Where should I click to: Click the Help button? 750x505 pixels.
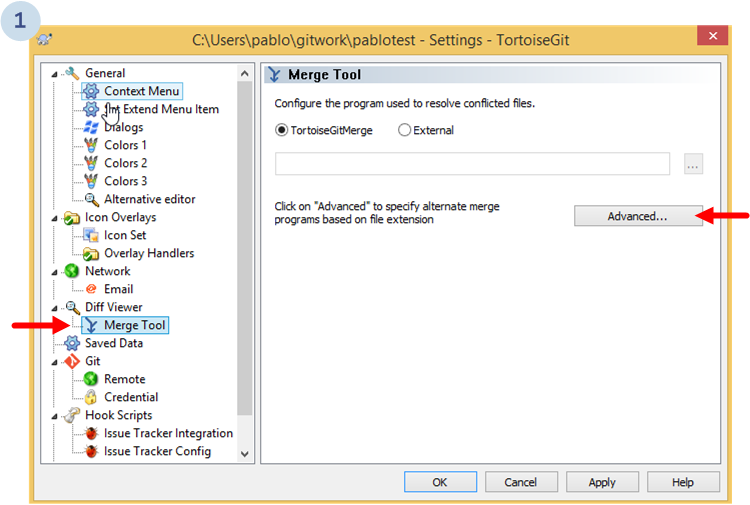[x=683, y=482]
